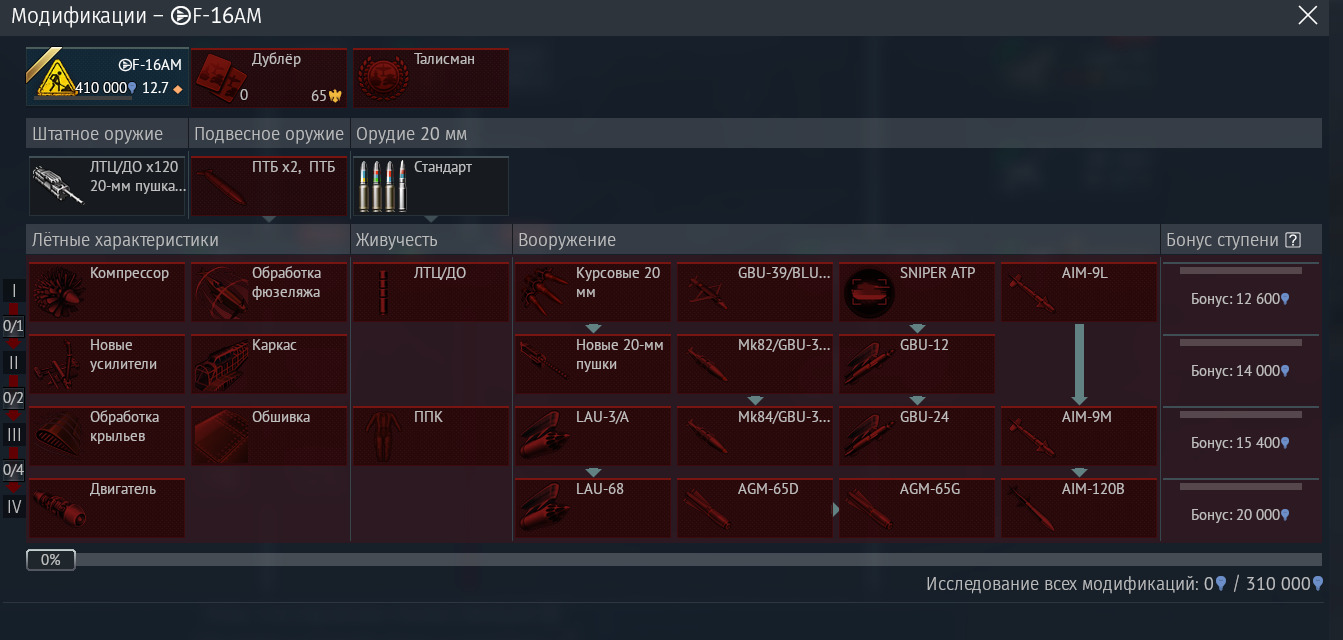Viewport: 1343px width, 640px height.
Task: Select tier I rank marker
Action: tap(14, 290)
